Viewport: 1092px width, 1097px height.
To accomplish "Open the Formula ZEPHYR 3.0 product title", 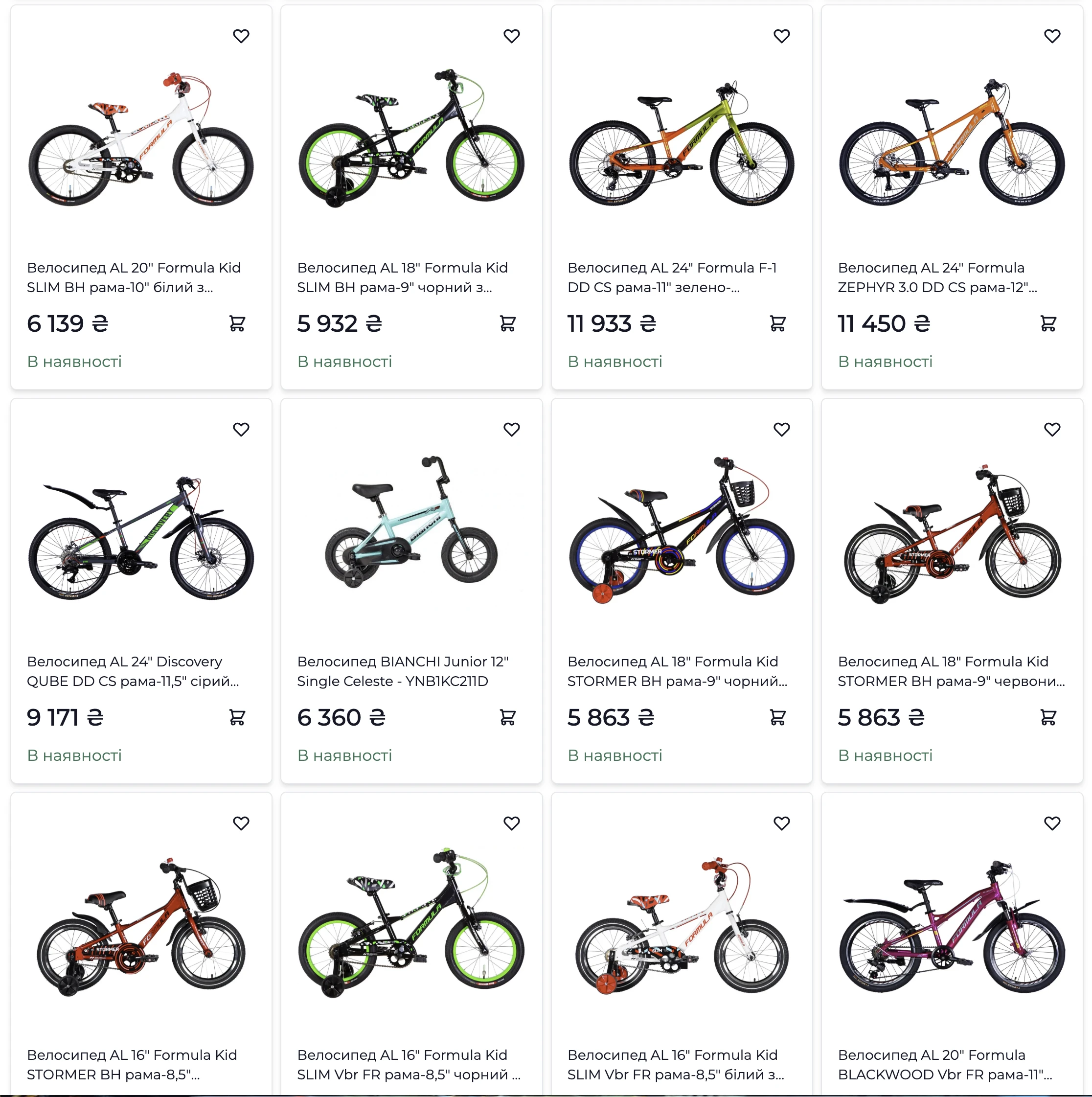I will [x=937, y=277].
